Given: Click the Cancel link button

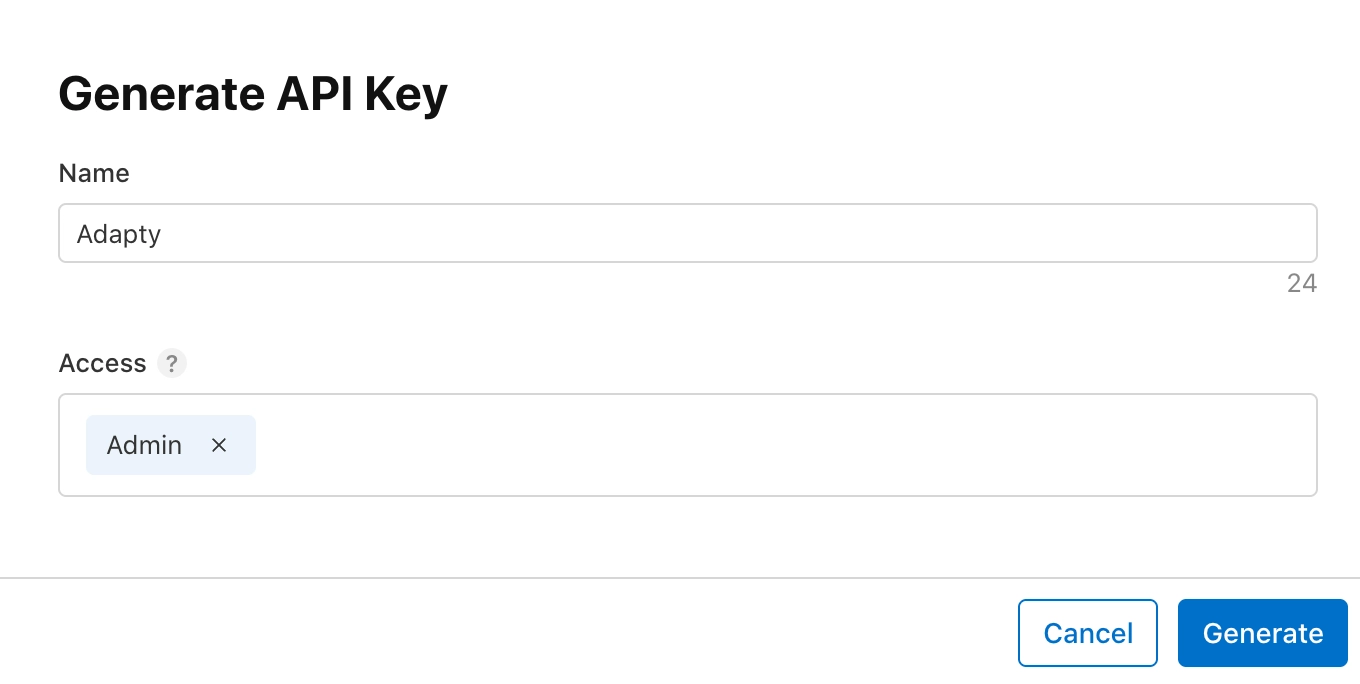Looking at the screenshot, I should click(1087, 633).
